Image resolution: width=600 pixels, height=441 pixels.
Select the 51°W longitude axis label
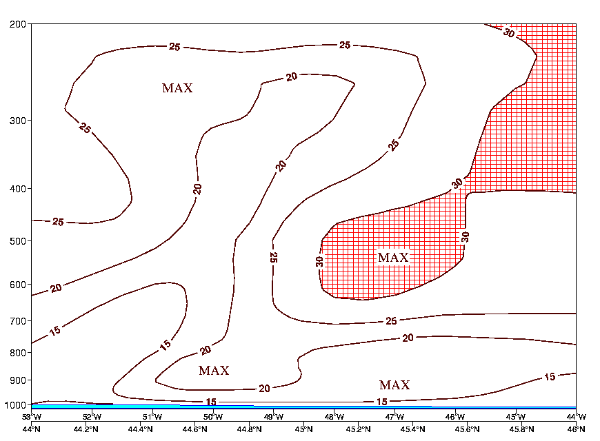click(x=152, y=417)
